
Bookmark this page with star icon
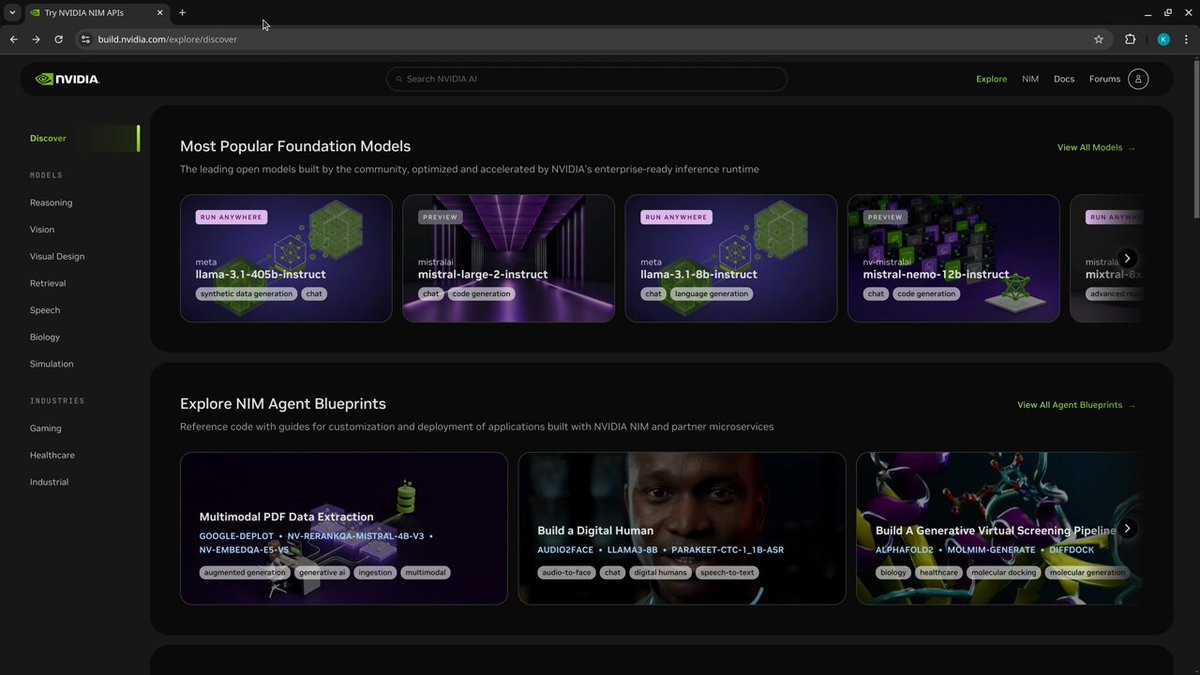1099,39
